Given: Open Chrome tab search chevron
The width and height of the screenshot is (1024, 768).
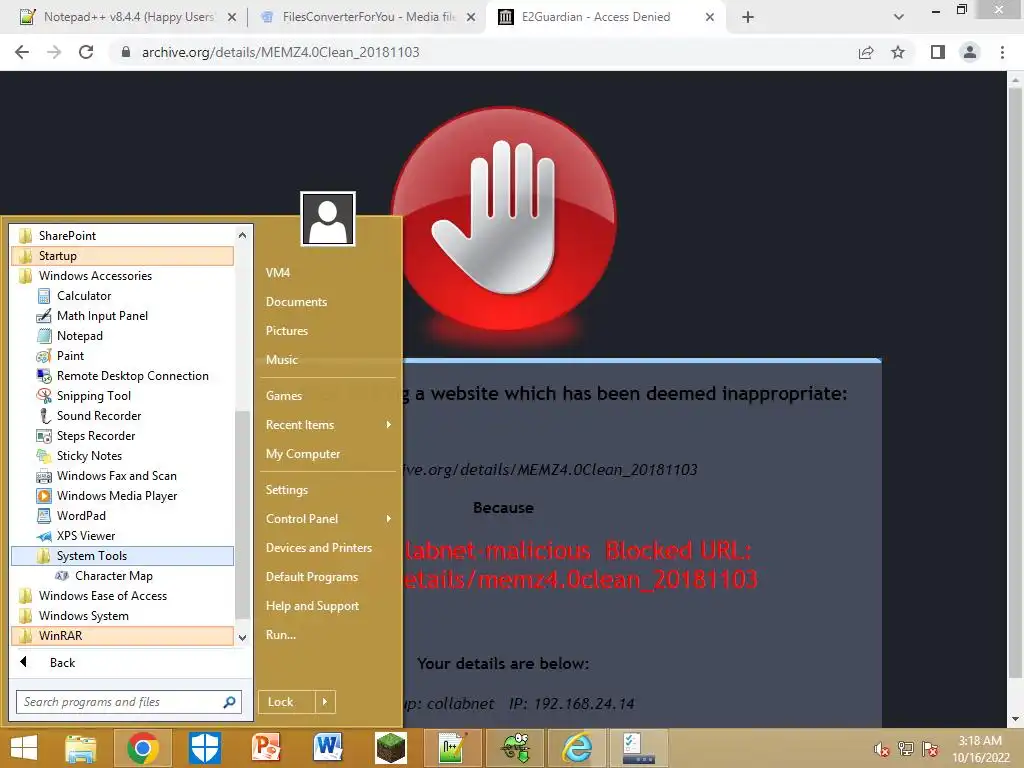Looking at the screenshot, I should (x=899, y=17).
